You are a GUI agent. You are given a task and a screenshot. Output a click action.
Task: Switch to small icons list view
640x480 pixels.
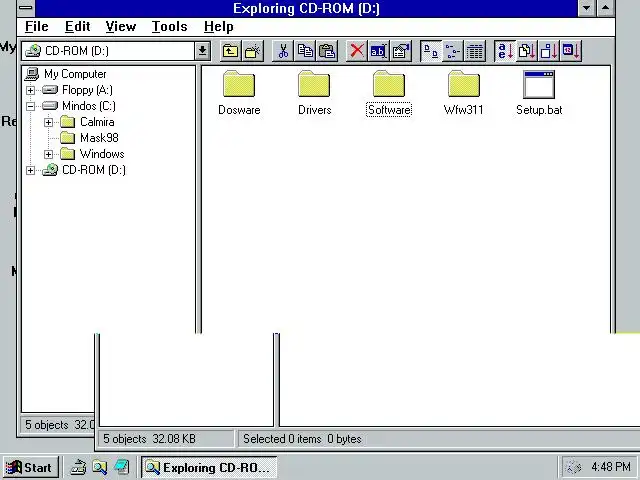tap(453, 51)
